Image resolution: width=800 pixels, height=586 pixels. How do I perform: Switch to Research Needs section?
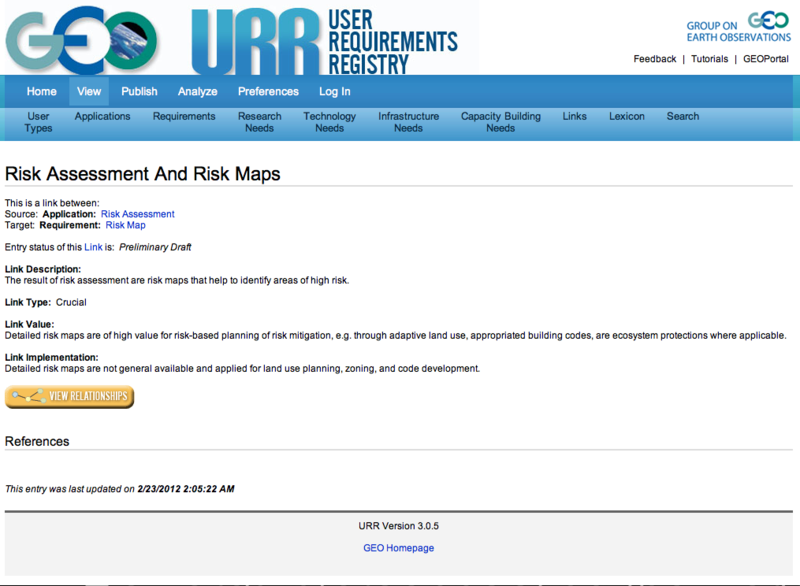pos(259,122)
